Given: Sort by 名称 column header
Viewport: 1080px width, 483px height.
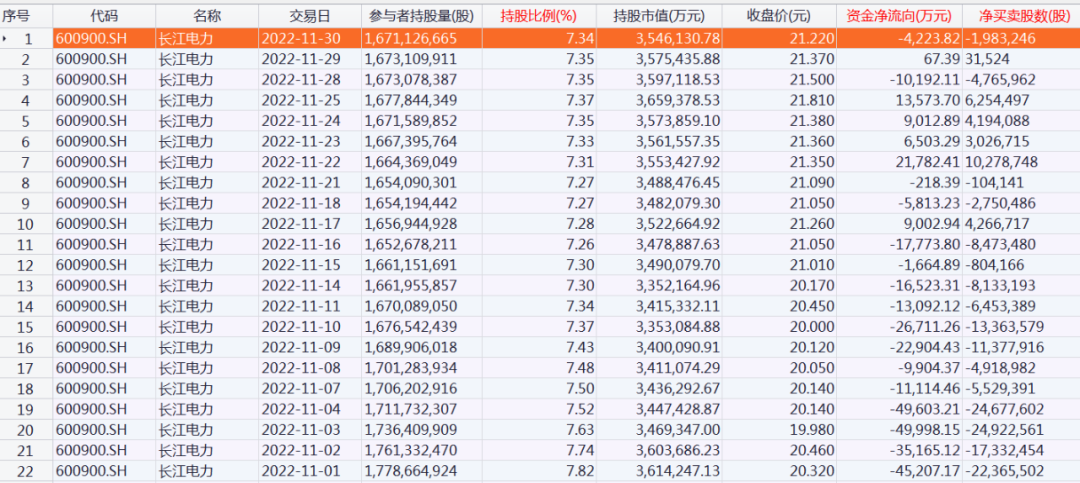Looking at the screenshot, I should pyautogui.click(x=207, y=14).
